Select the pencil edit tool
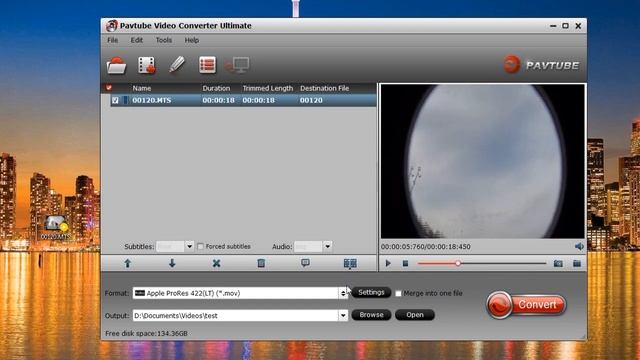The height and width of the screenshot is (360, 640). coord(177,65)
